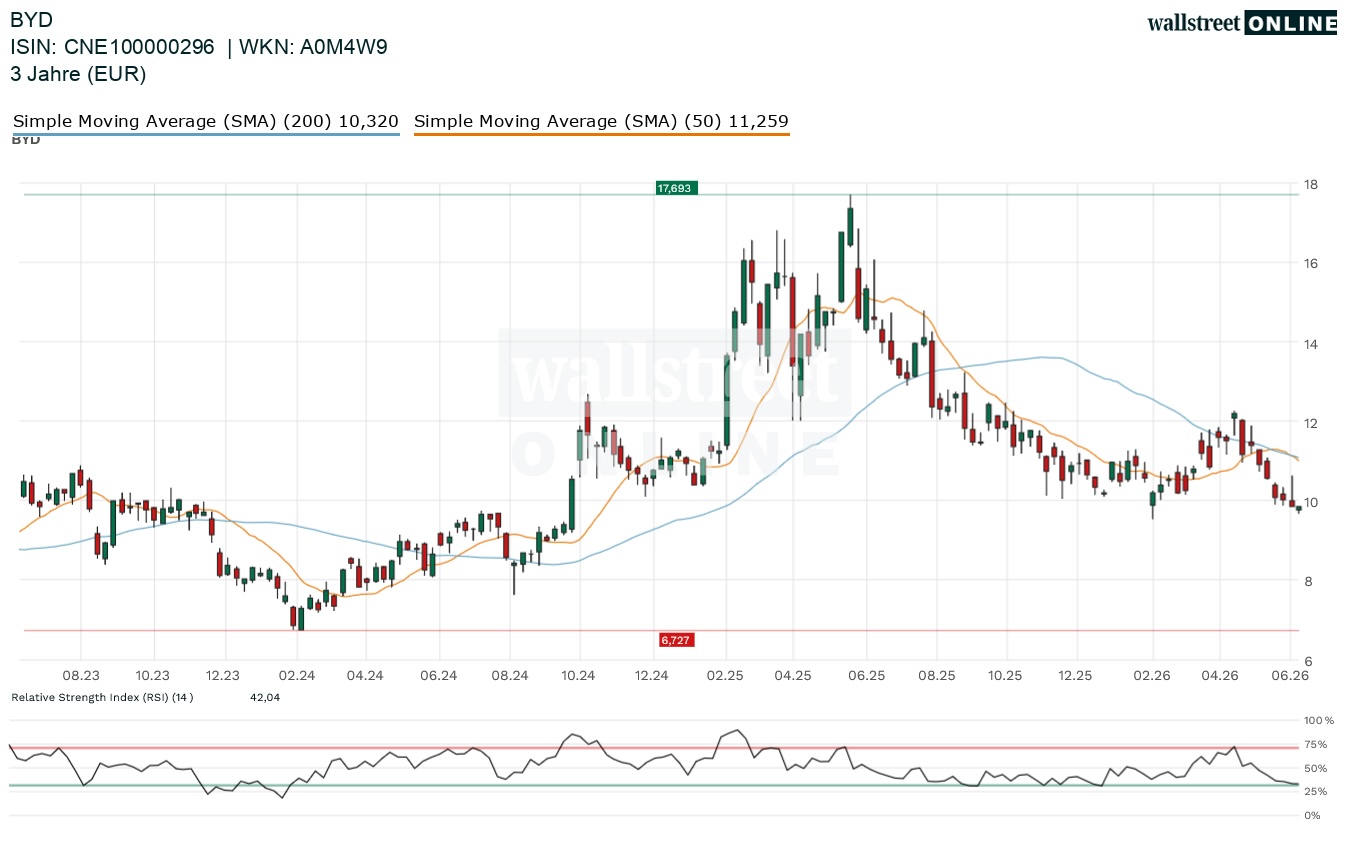Select the SMA (200) legend entry

click(x=206, y=122)
